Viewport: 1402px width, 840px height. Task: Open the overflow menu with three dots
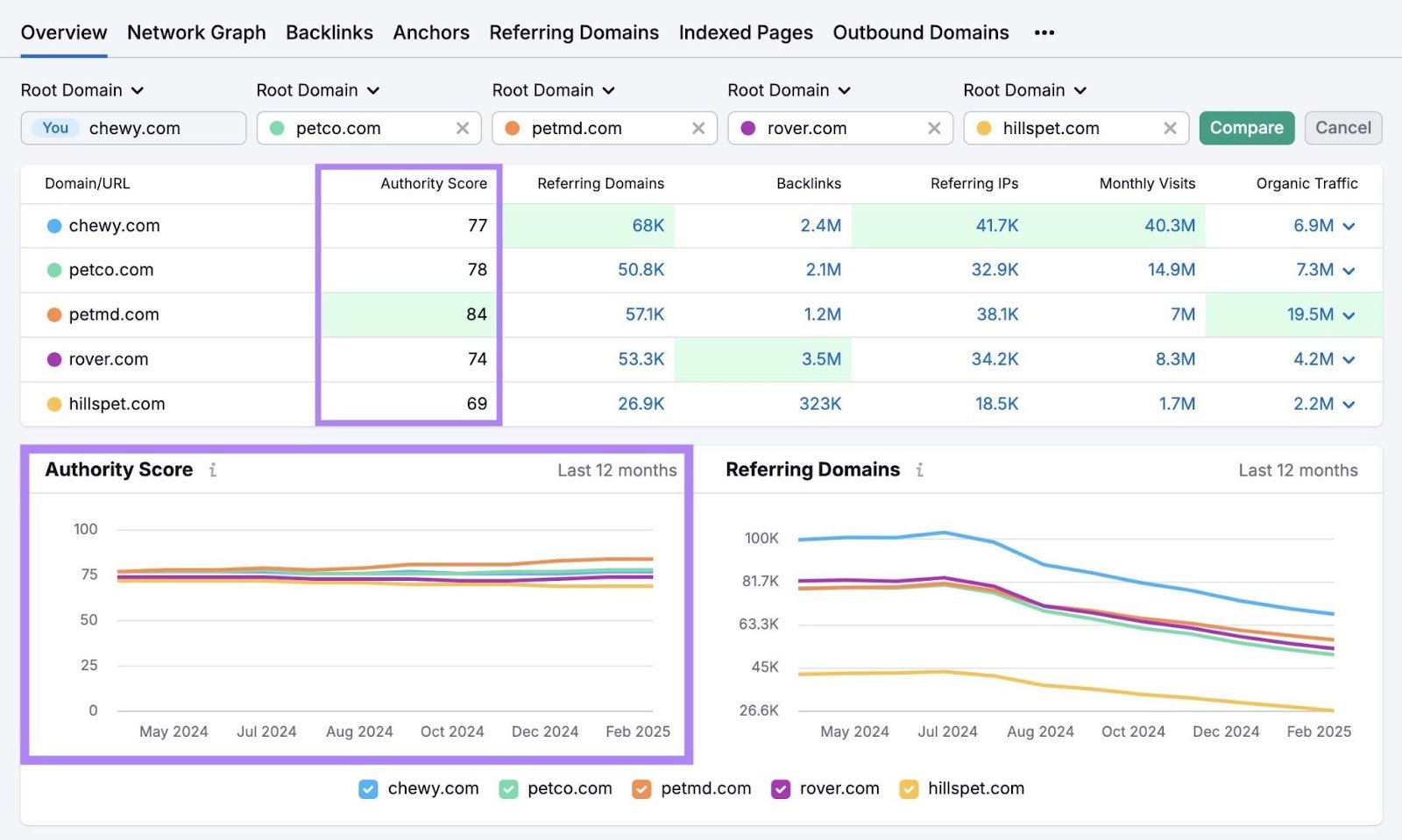tap(1044, 32)
